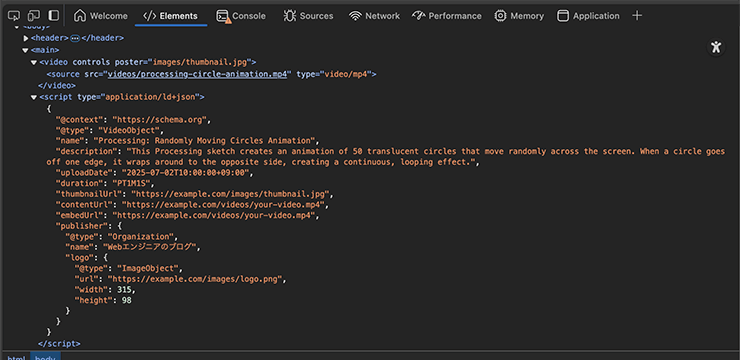740x360 pixels.
Task: Click the "@context" schema.org line
Action: [x=133, y=119]
